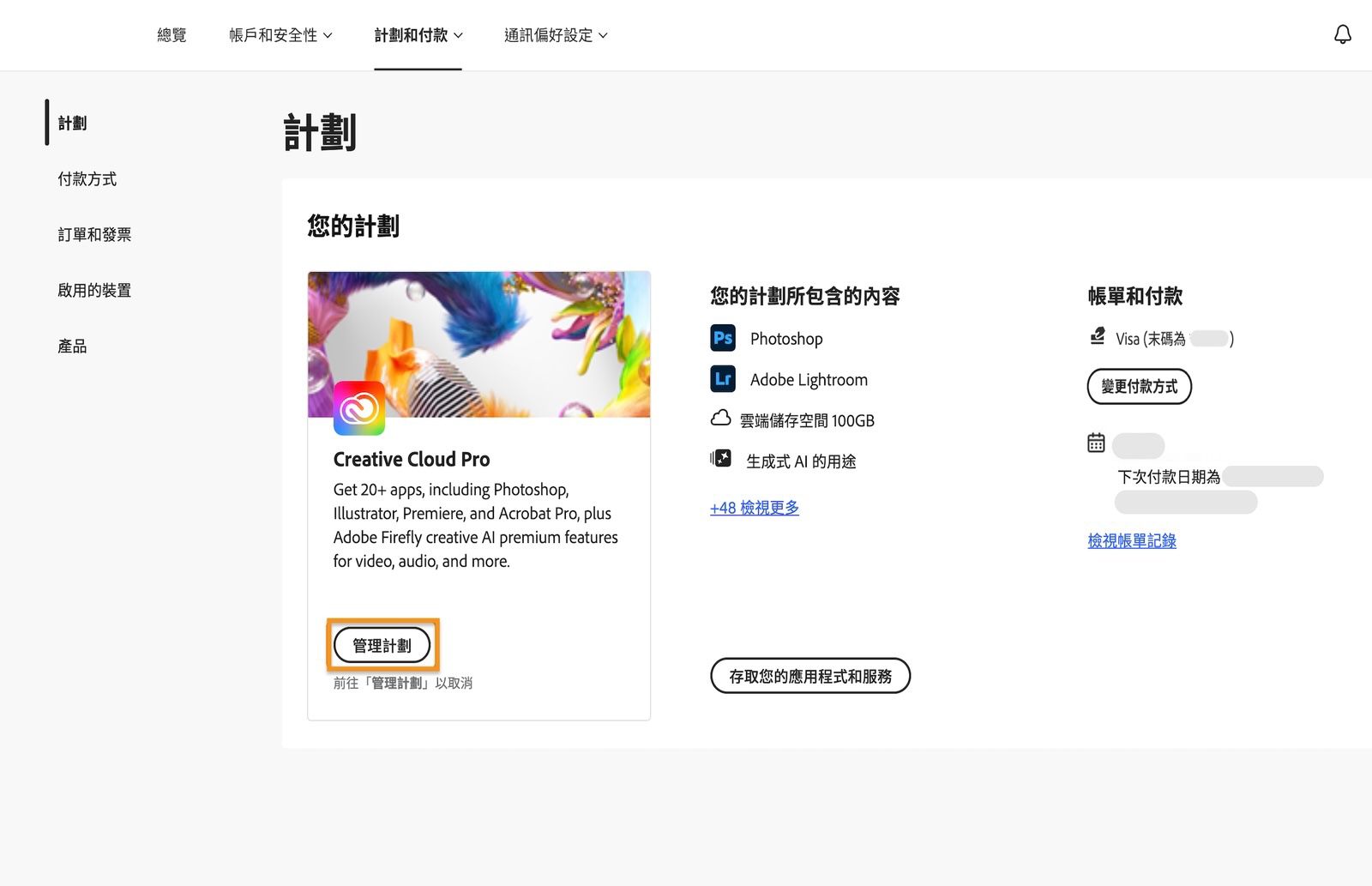Click the 帳單和付款 heading

[1135, 296]
